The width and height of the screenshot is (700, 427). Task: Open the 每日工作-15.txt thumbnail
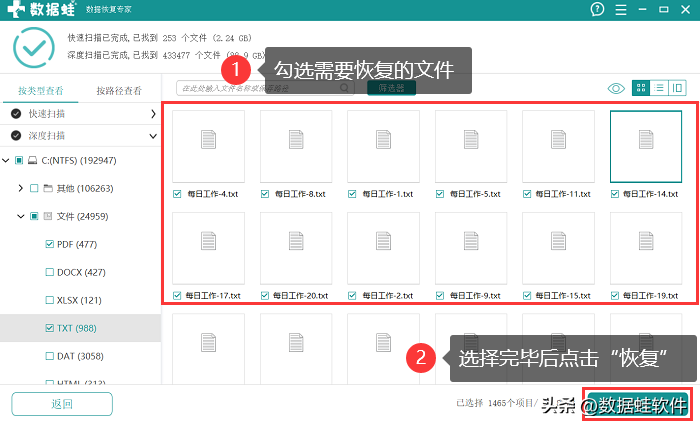point(558,248)
